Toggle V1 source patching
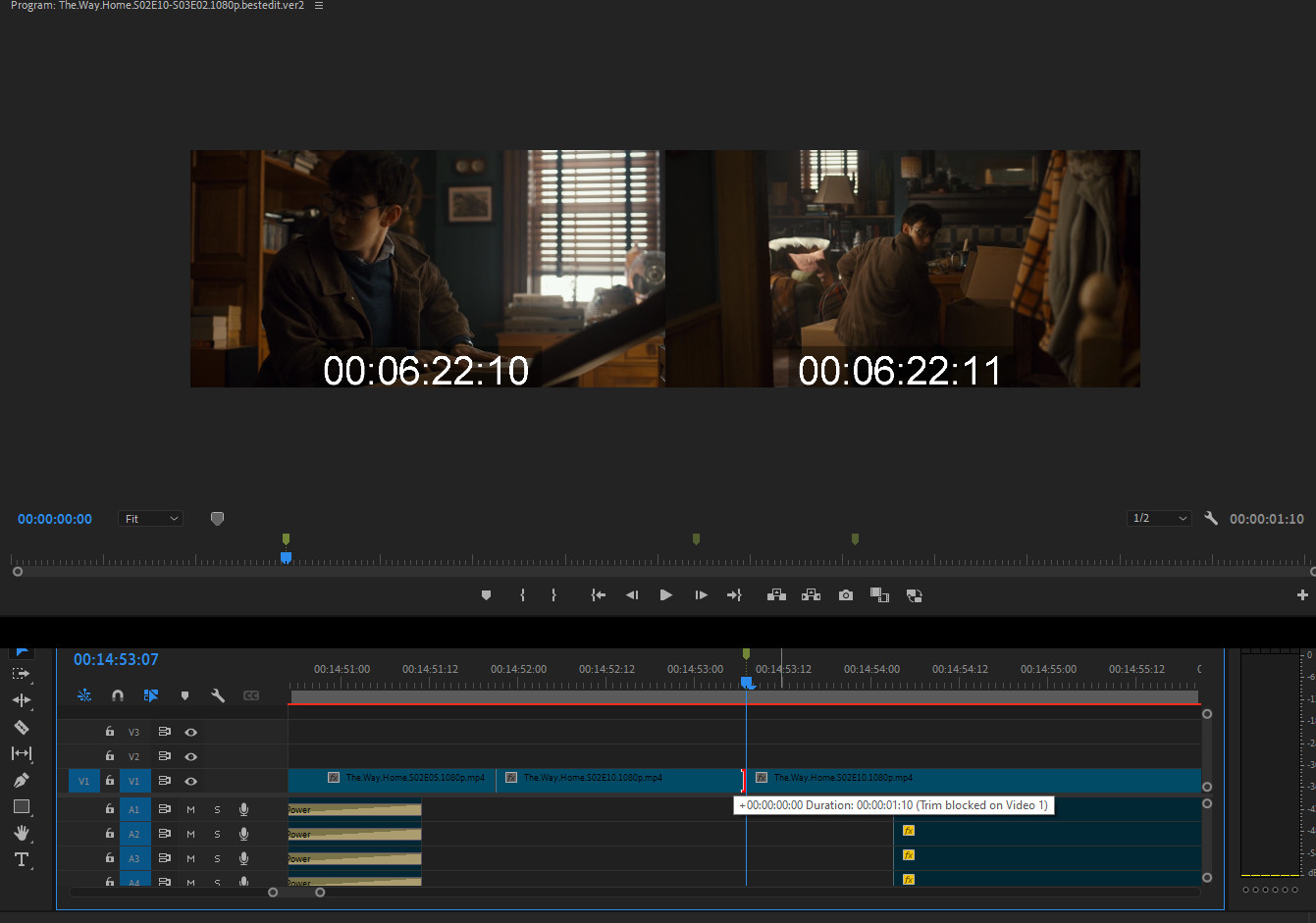This screenshot has width=1316, height=923. coord(83,781)
